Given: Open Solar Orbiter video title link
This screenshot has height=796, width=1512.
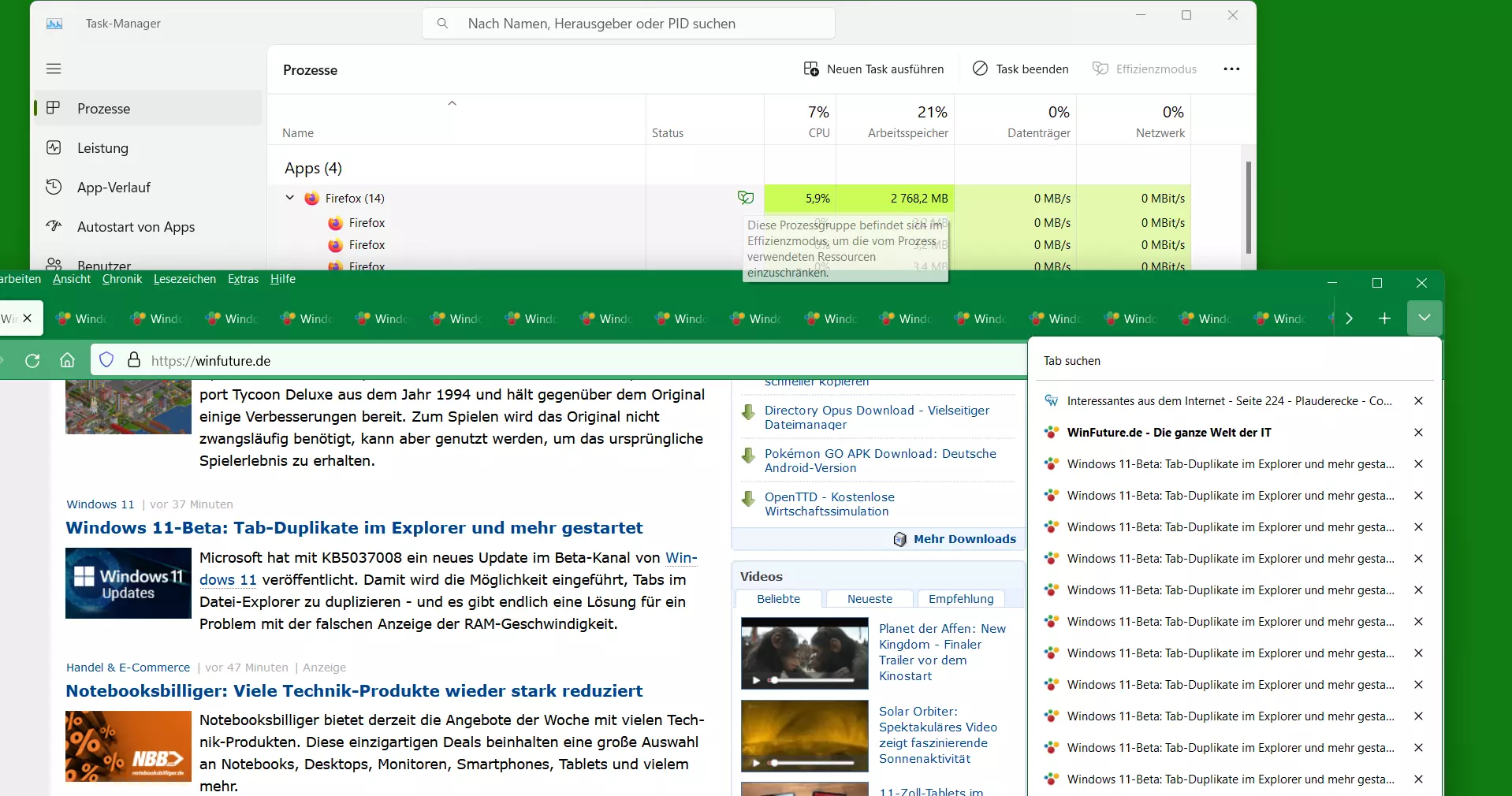Looking at the screenshot, I should pos(938,735).
